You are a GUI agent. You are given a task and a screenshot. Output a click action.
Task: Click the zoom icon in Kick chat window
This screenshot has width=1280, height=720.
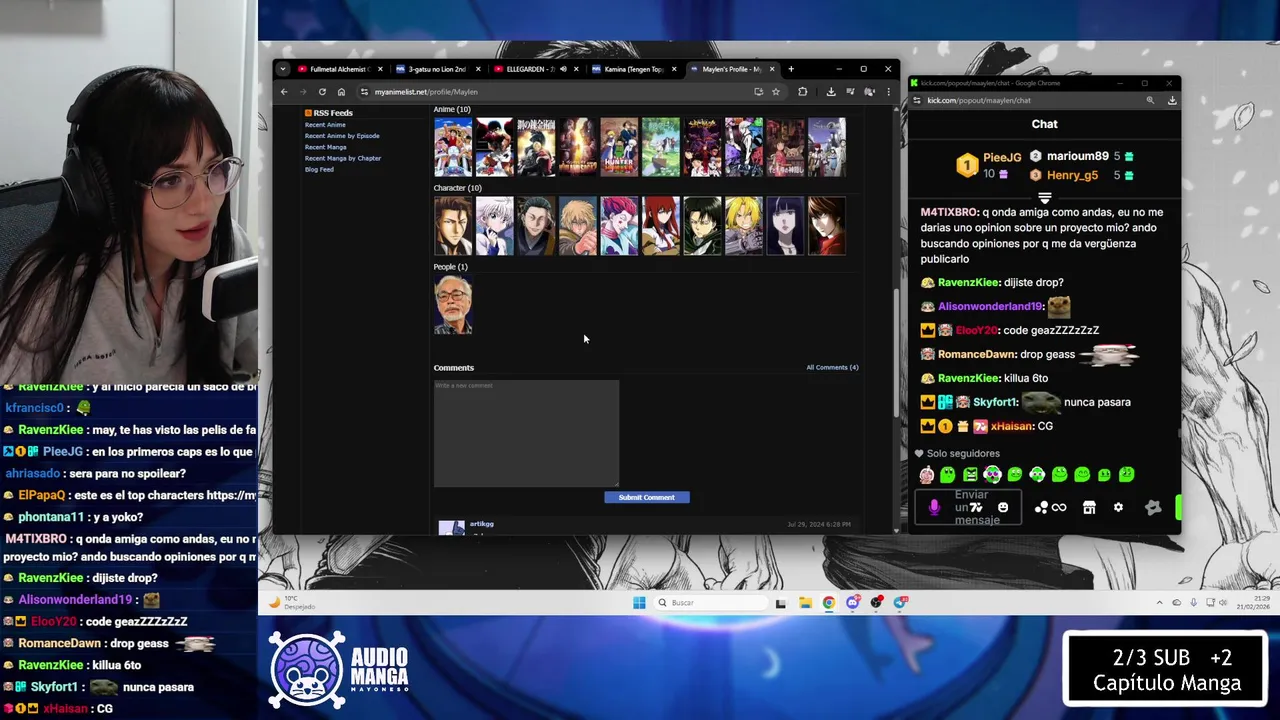coord(1150,100)
